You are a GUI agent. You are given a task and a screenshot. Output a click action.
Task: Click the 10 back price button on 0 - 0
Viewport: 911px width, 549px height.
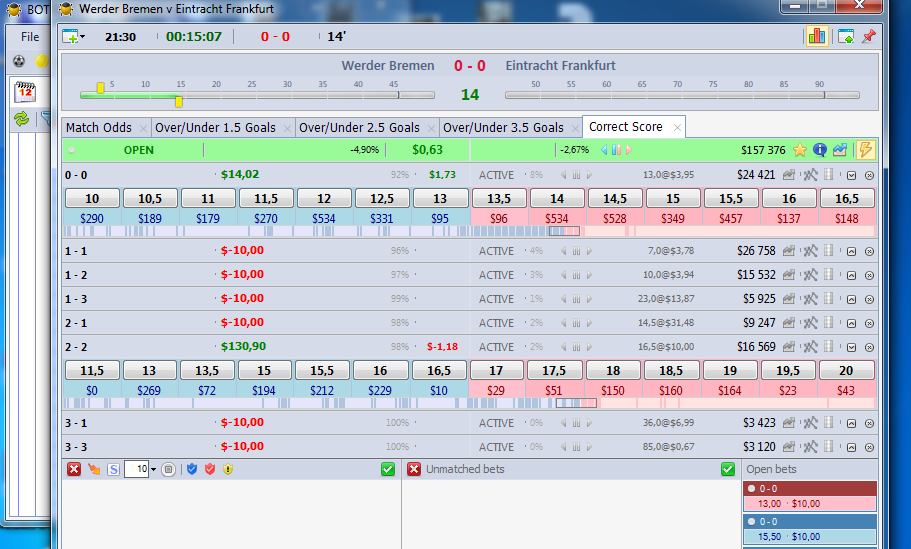pyautogui.click(x=92, y=199)
